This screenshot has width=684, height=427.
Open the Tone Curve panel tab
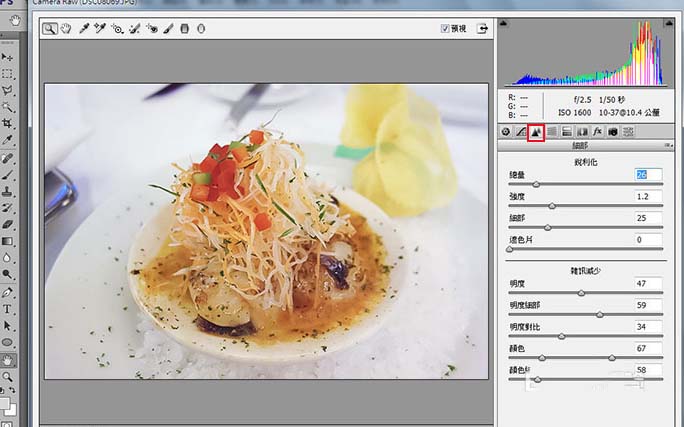521,131
